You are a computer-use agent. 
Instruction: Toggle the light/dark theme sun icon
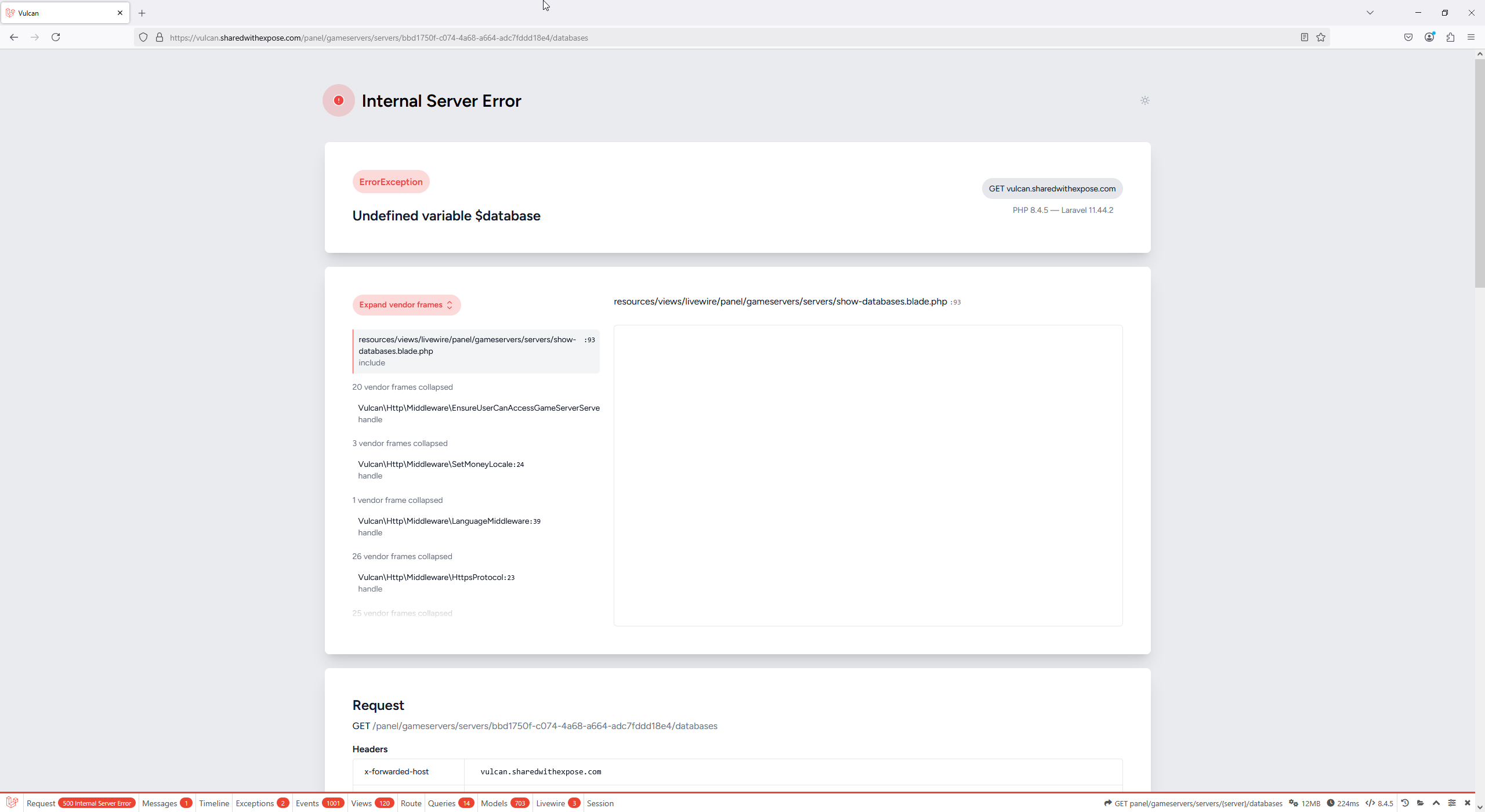click(x=1144, y=100)
